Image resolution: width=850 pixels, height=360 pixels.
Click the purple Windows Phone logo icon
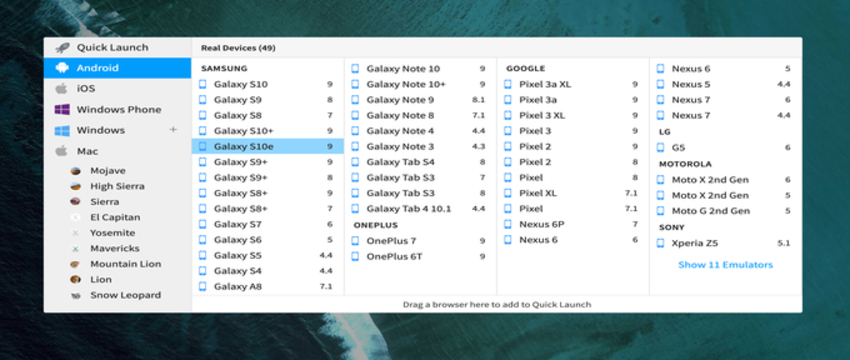click(x=62, y=110)
